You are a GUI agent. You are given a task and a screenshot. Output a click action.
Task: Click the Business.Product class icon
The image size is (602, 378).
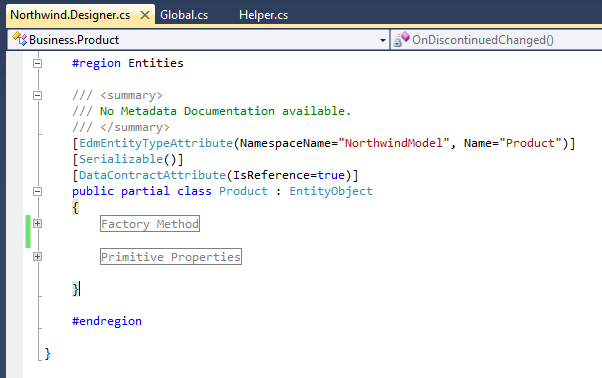point(20,39)
